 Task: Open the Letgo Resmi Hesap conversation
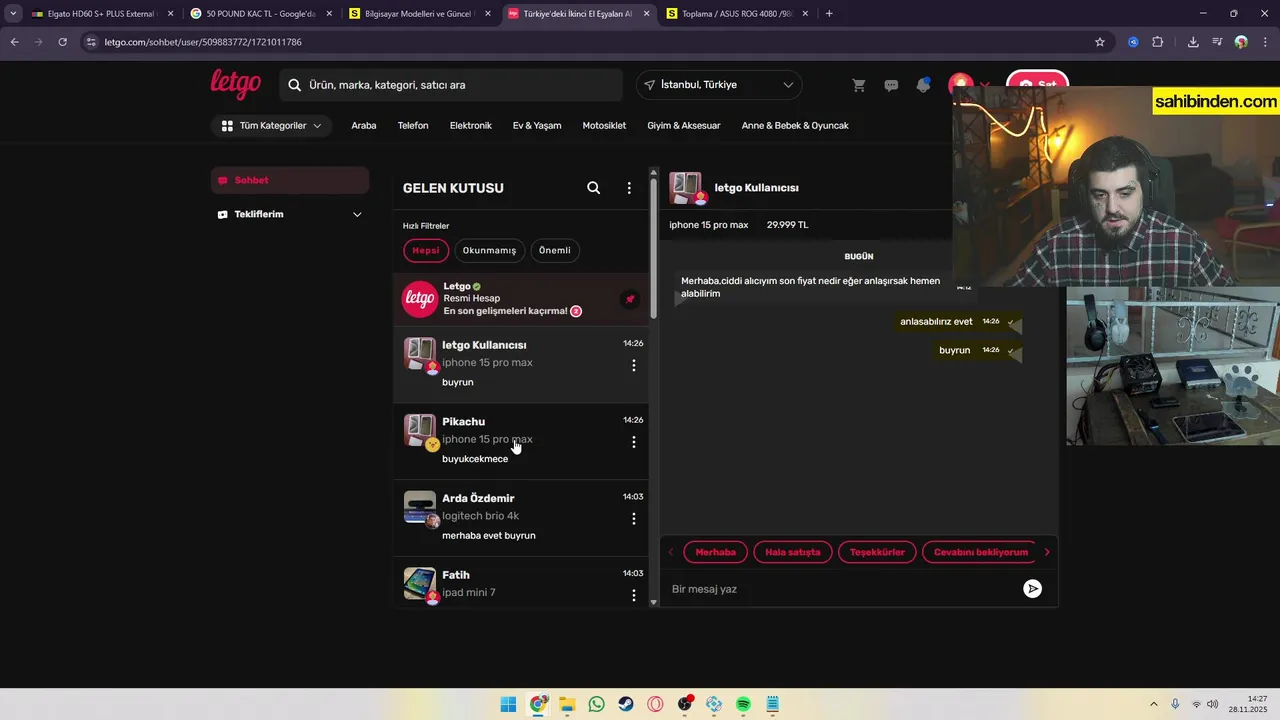[x=521, y=299]
